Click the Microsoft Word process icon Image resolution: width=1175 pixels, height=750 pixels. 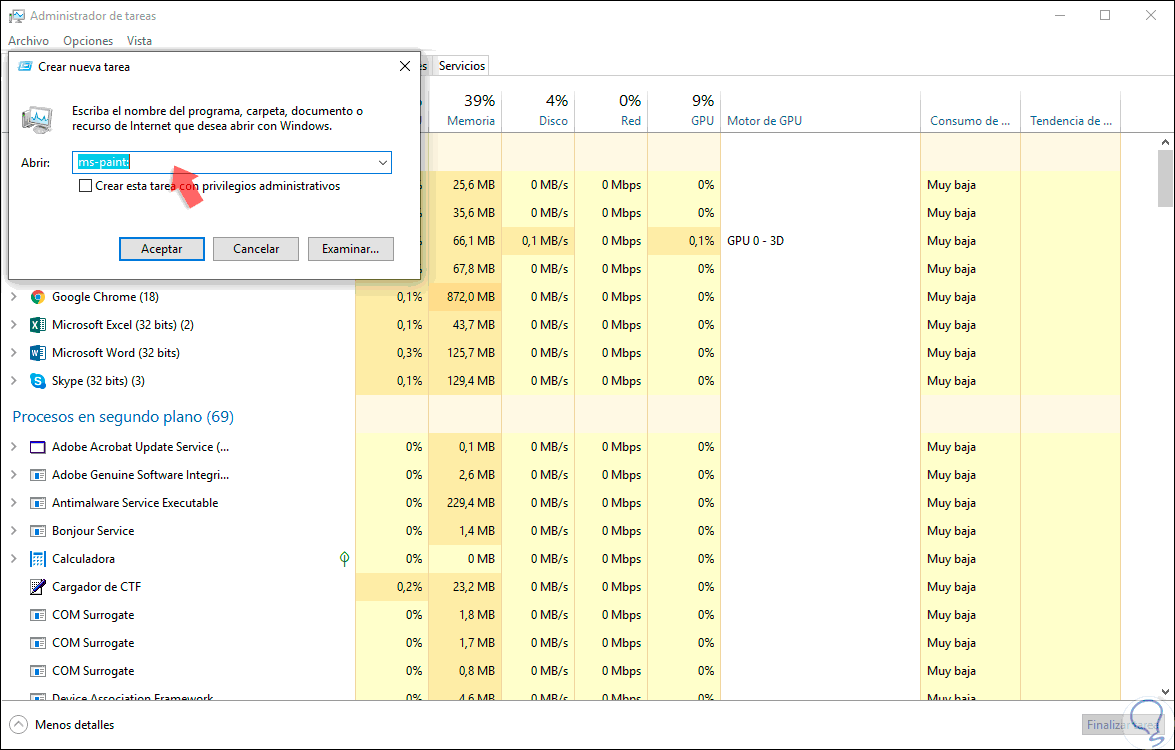pyautogui.click(x=38, y=353)
